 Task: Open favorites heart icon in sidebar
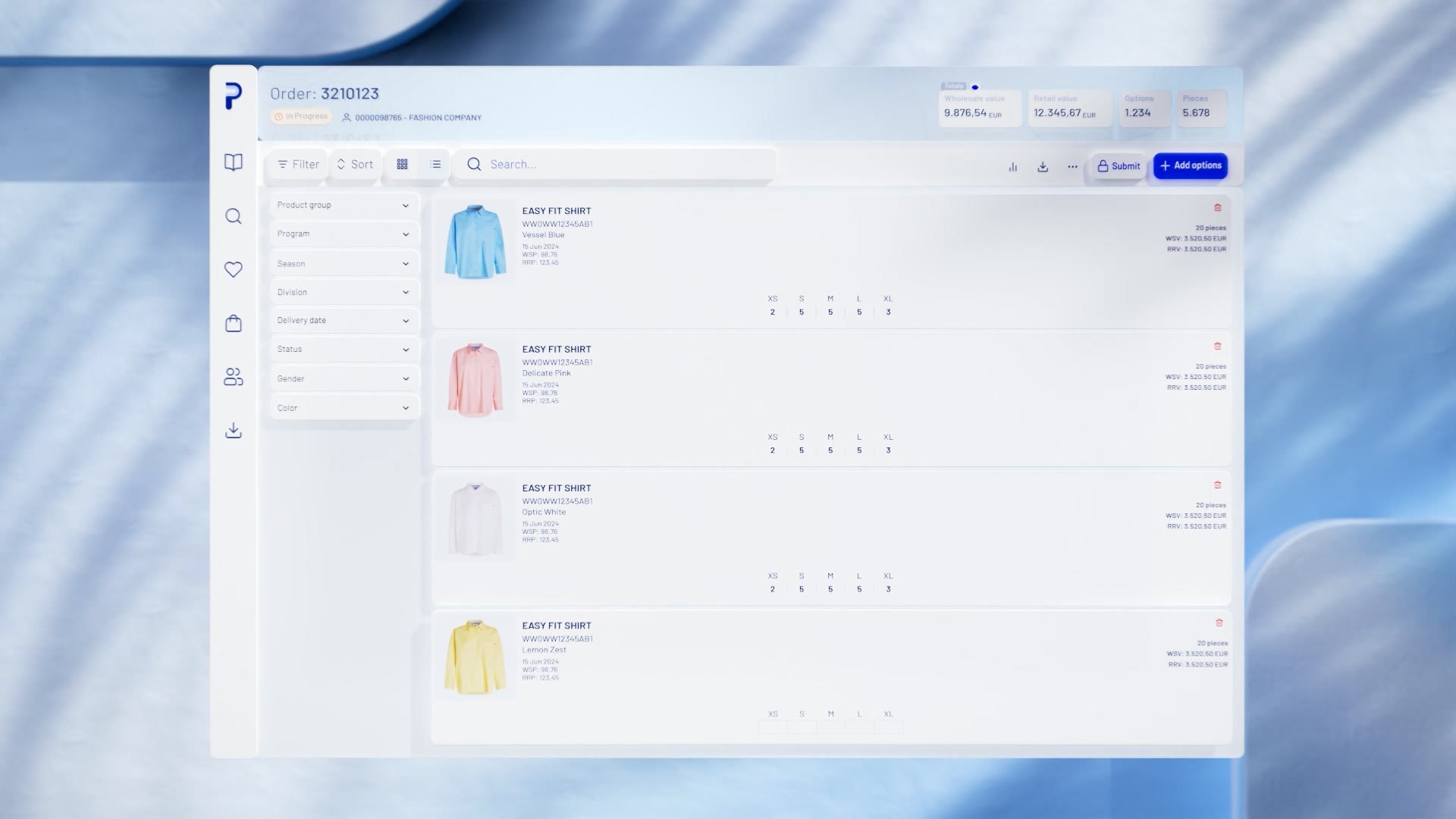(x=234, y=269)
